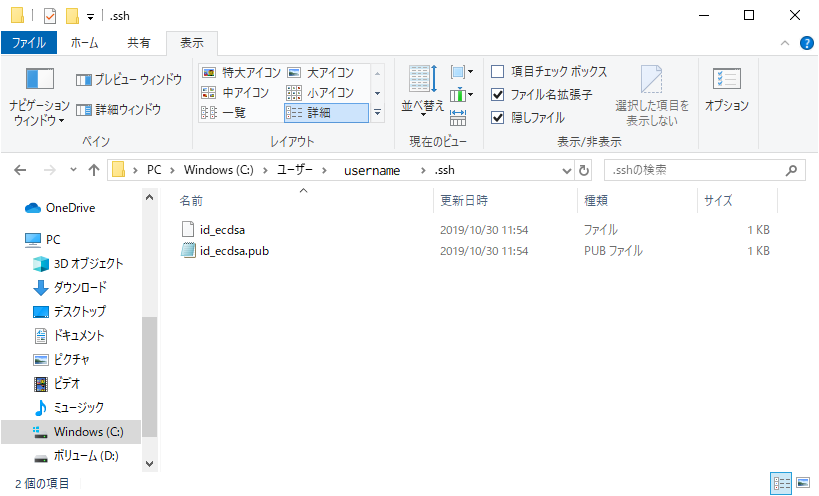819x496 pixels.
Task: Select Extra large icons (特大アイコン) layout
Action: click(x=241, y=73)
